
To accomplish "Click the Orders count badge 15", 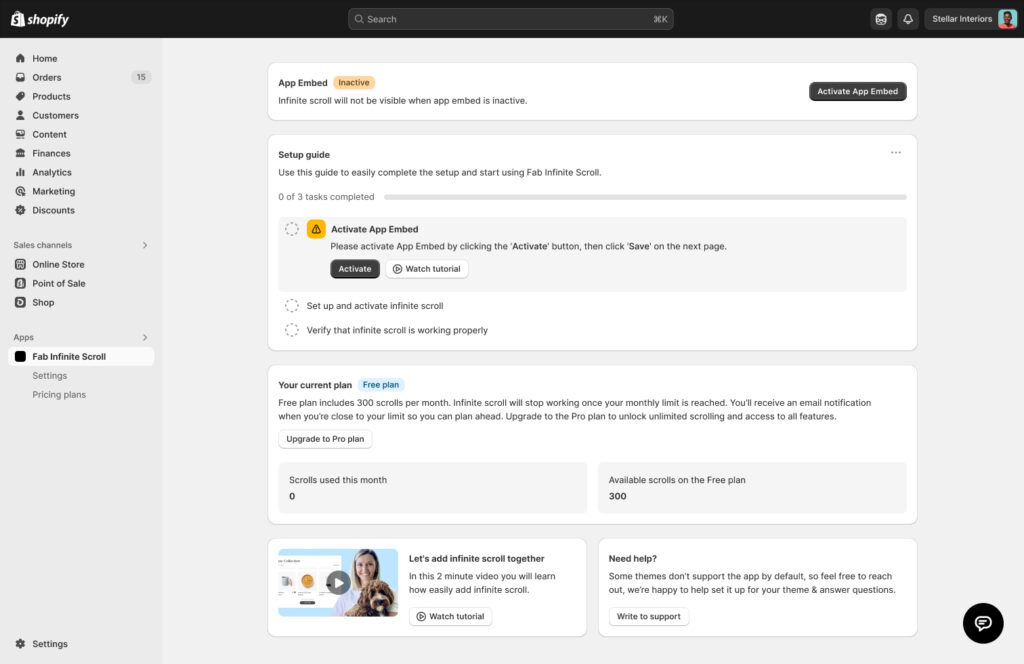I will pyautogui.click(x=141, y=77).
